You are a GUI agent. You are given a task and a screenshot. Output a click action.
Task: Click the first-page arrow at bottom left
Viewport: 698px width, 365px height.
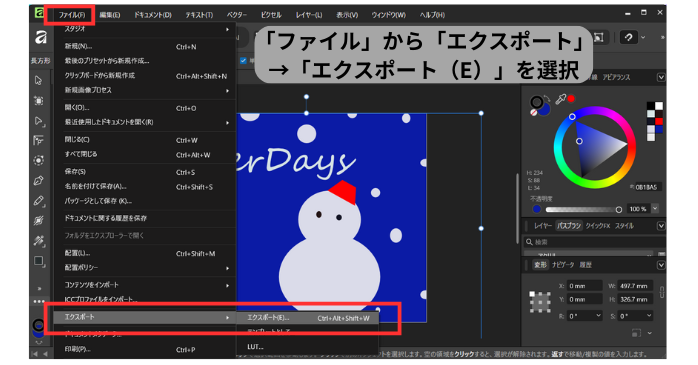point(36,354)
